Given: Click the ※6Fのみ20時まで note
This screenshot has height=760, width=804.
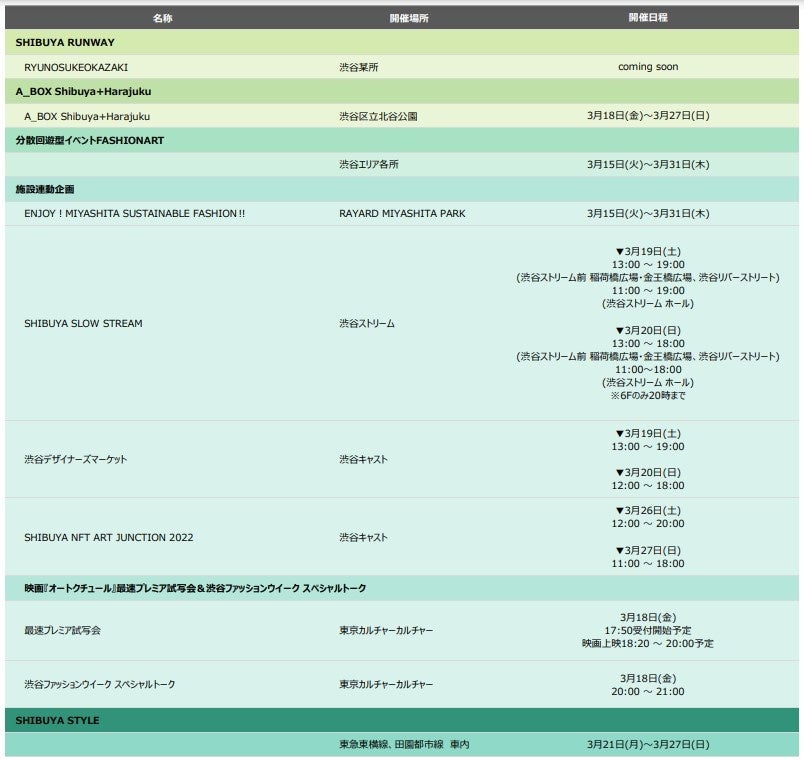Looking at the screenshot, I should [648, 395].
